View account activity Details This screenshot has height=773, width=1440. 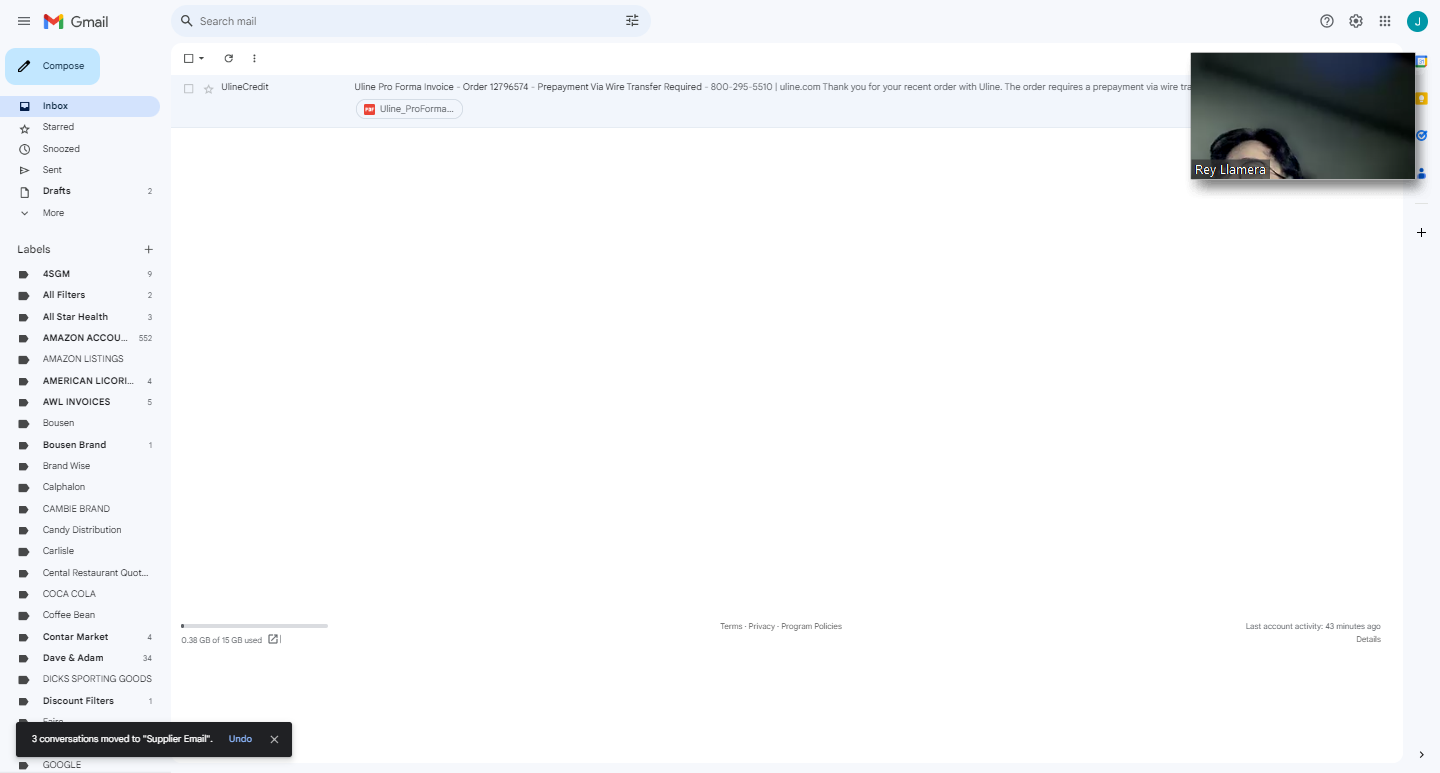point(1368,639)
